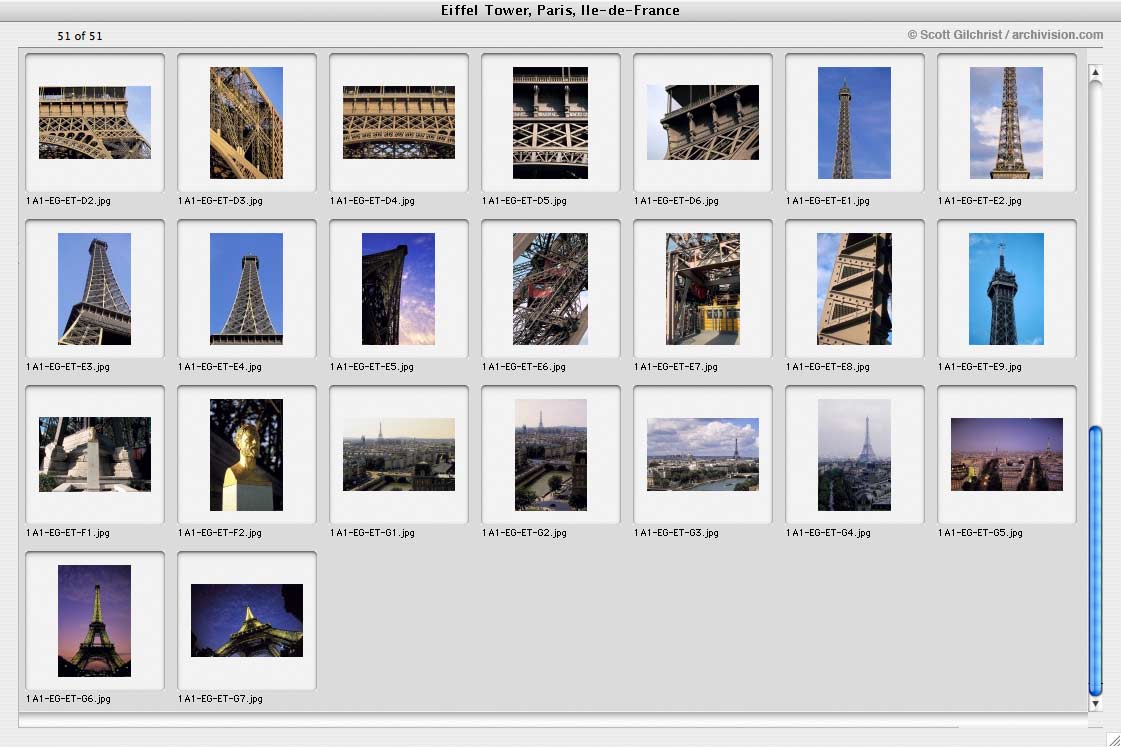Select the 1A1-EG-ET-D3.jpg thumbnail
The height and width of the screenshot is (747, 1121).
point(246,123)
